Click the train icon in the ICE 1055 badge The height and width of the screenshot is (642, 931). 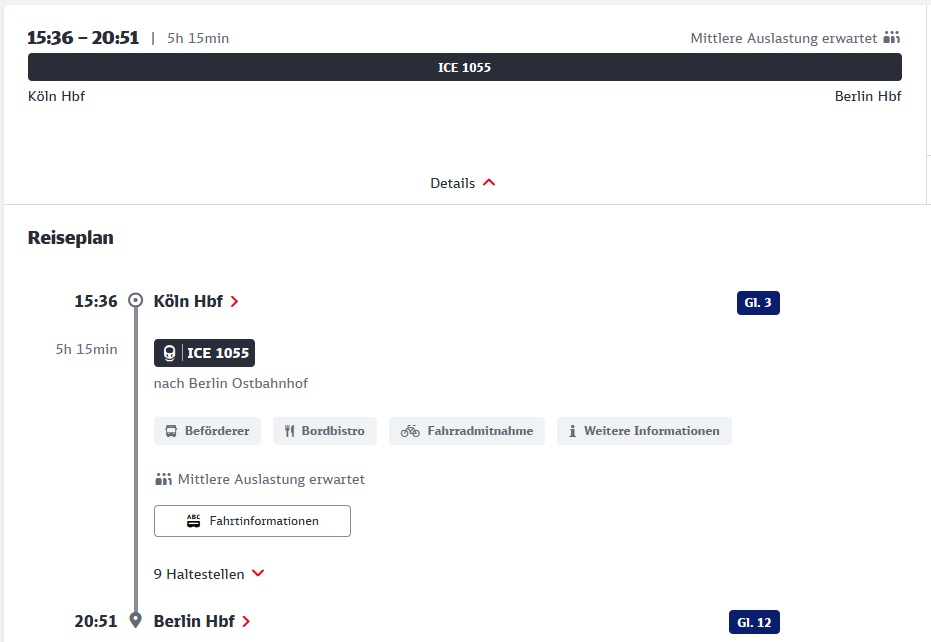point(169,353)
